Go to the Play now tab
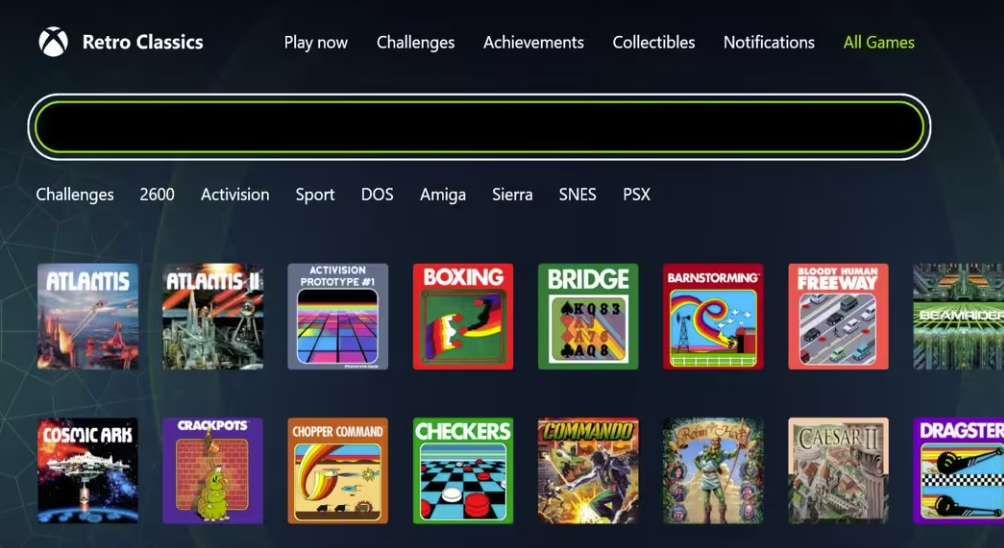 pos(316,43)
